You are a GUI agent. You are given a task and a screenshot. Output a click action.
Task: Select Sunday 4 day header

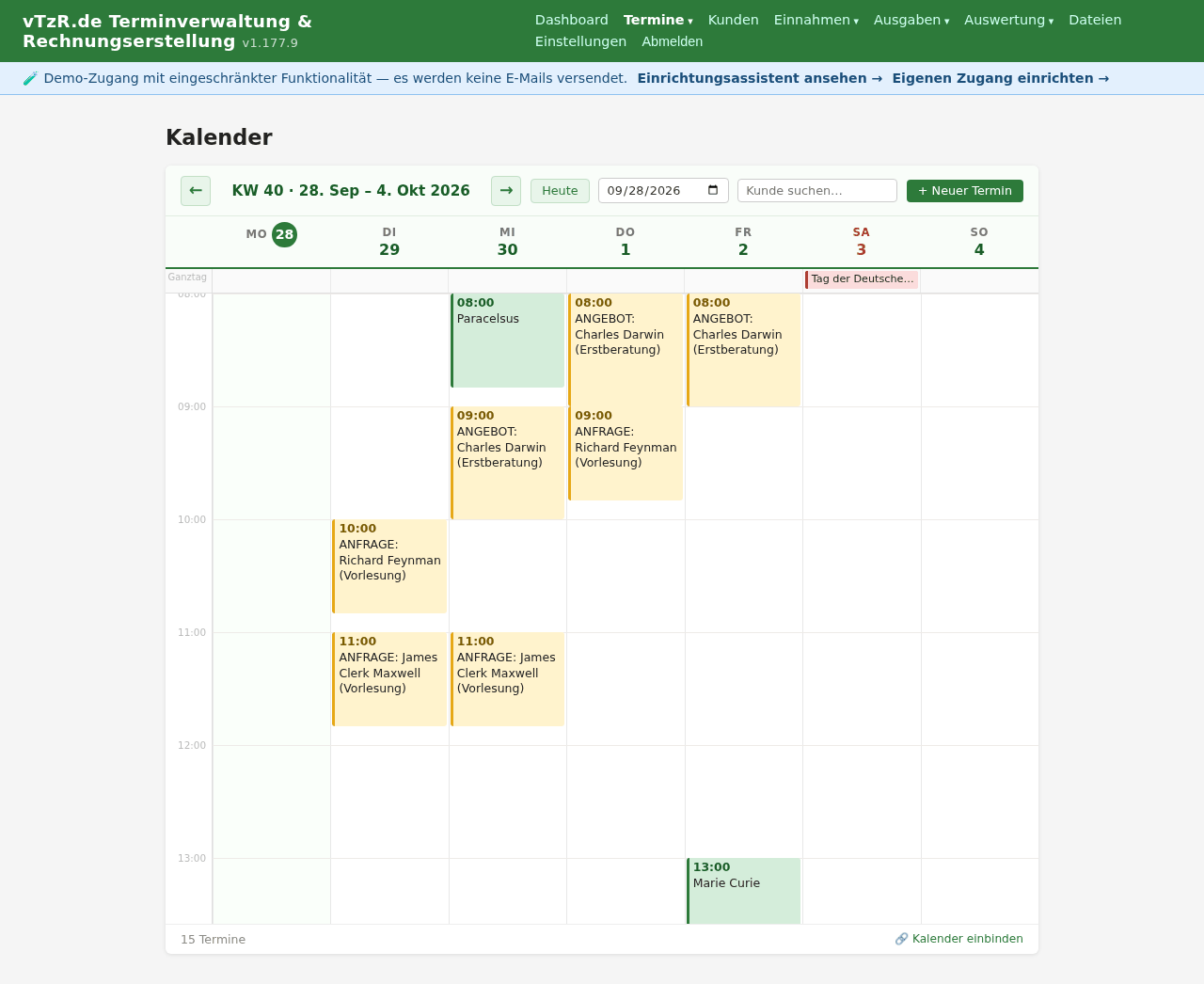(979, 242)
